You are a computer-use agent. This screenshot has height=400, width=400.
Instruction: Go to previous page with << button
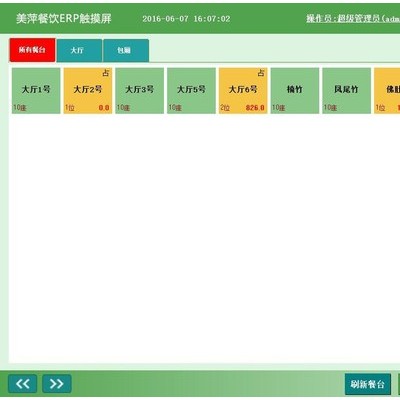(x=23, y=384)
